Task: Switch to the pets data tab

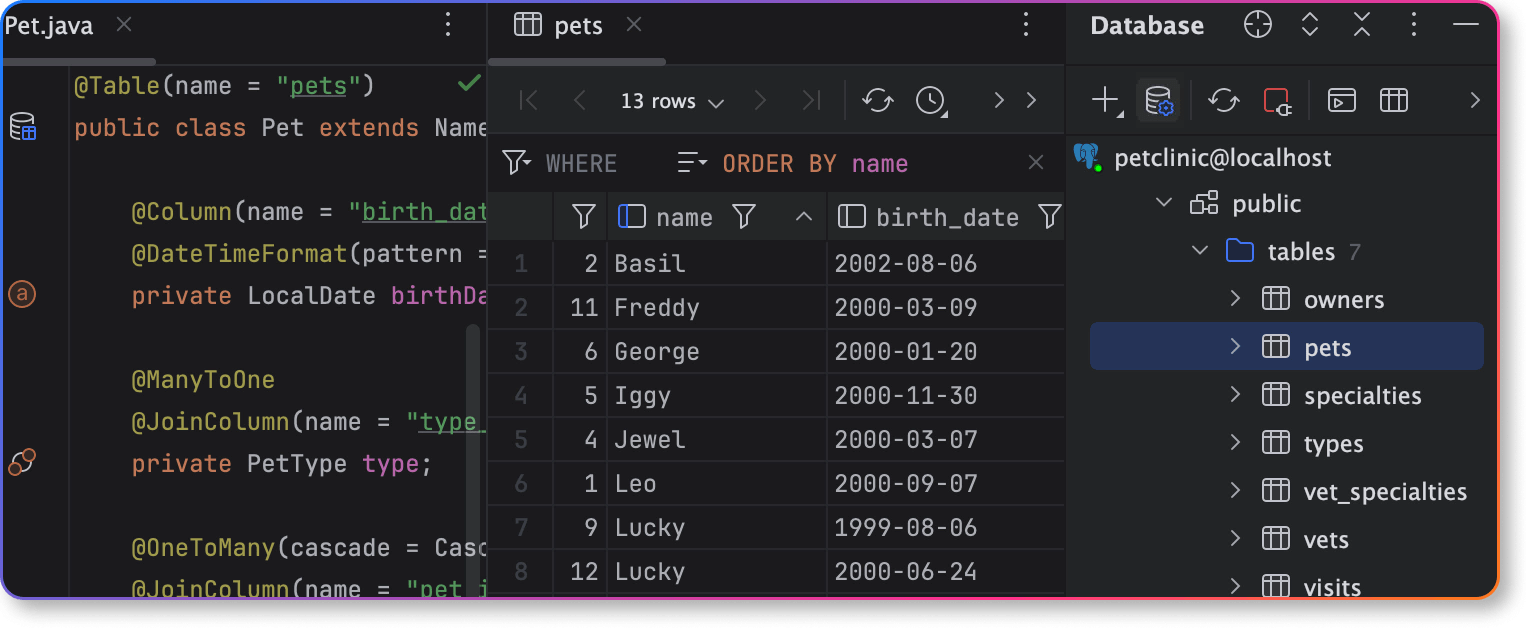Action: pyautogui.click(x=578, y=26)
